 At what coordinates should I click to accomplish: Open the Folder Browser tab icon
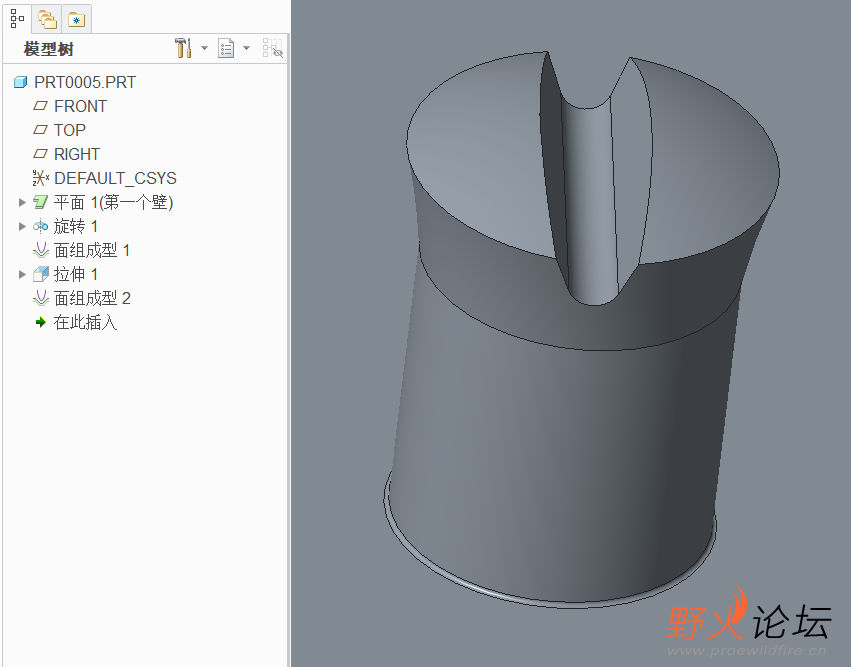(x=47, y=20)
